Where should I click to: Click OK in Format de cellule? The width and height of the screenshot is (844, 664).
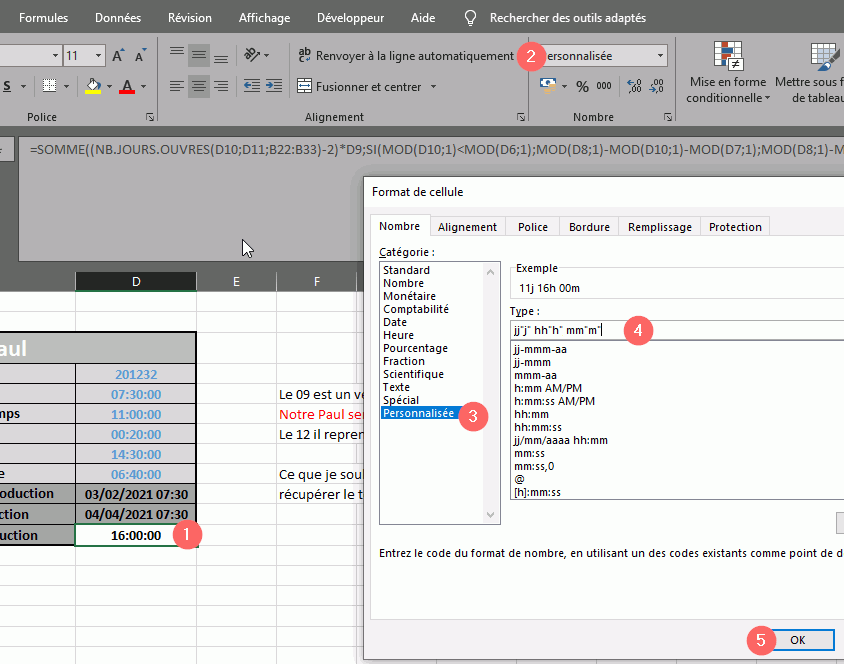click(x=796, y=640)
